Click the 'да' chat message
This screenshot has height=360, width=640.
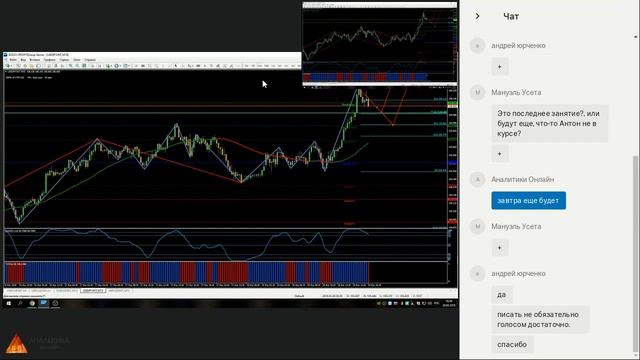pyautogui.click(x=502, y=294)
